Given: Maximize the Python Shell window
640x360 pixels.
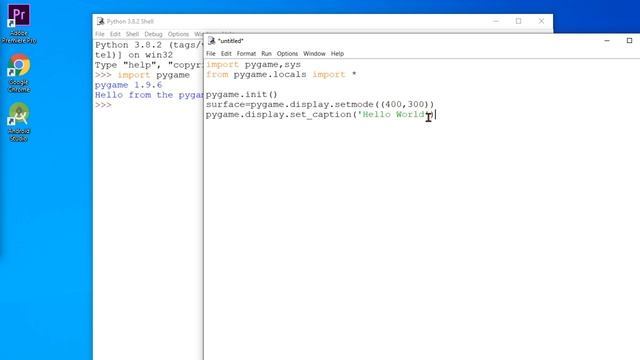Looking at the screenshot, I should 518,21.
